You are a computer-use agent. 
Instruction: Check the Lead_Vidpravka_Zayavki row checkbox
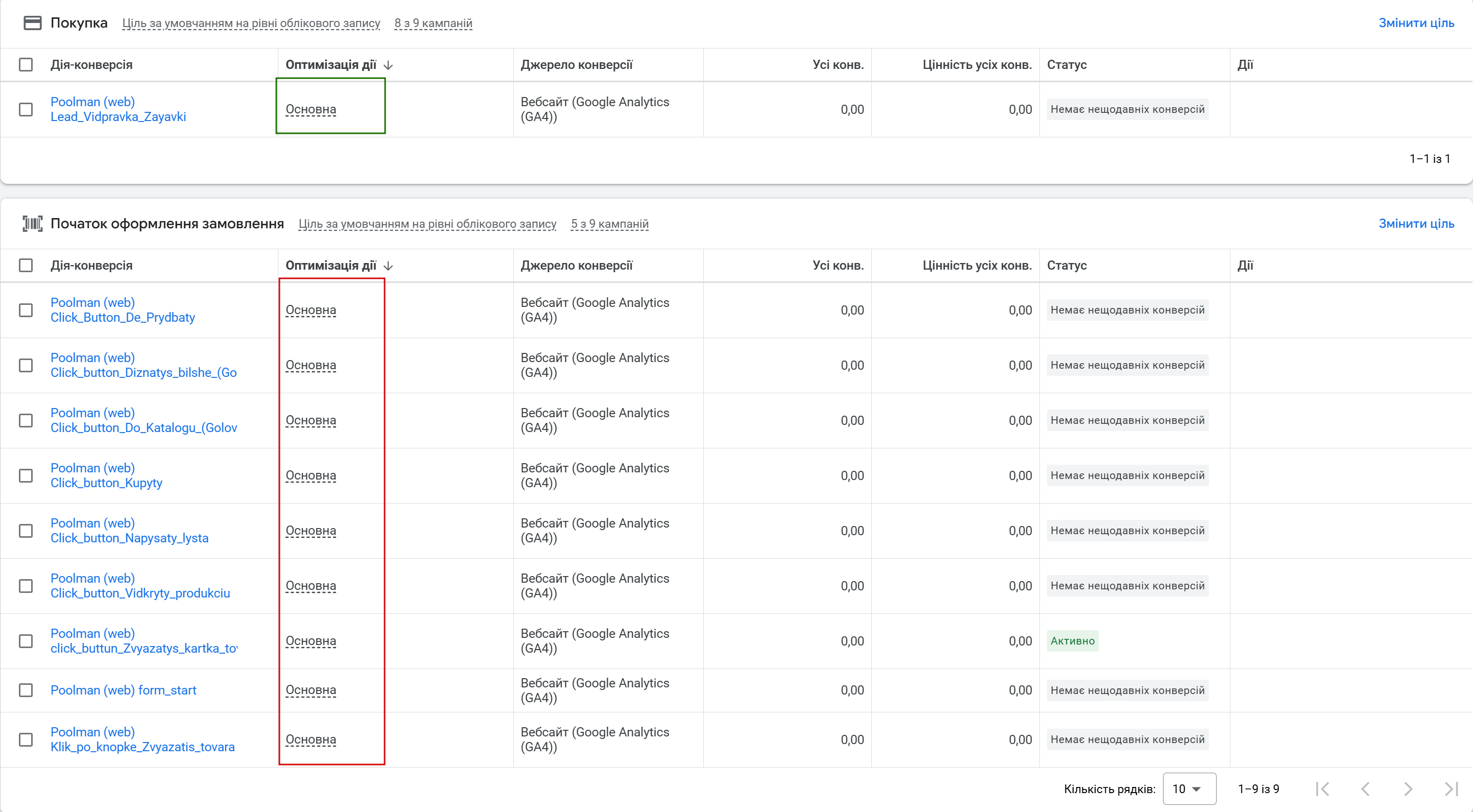[x=26, y=109]
